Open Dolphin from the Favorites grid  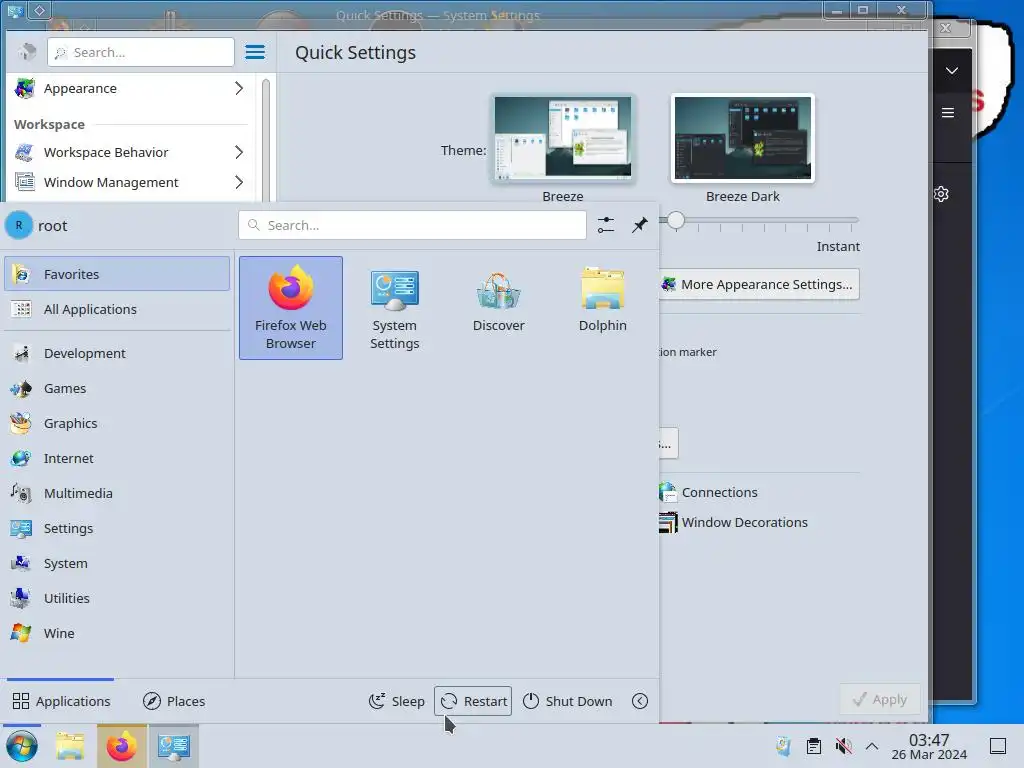[602, 308]
